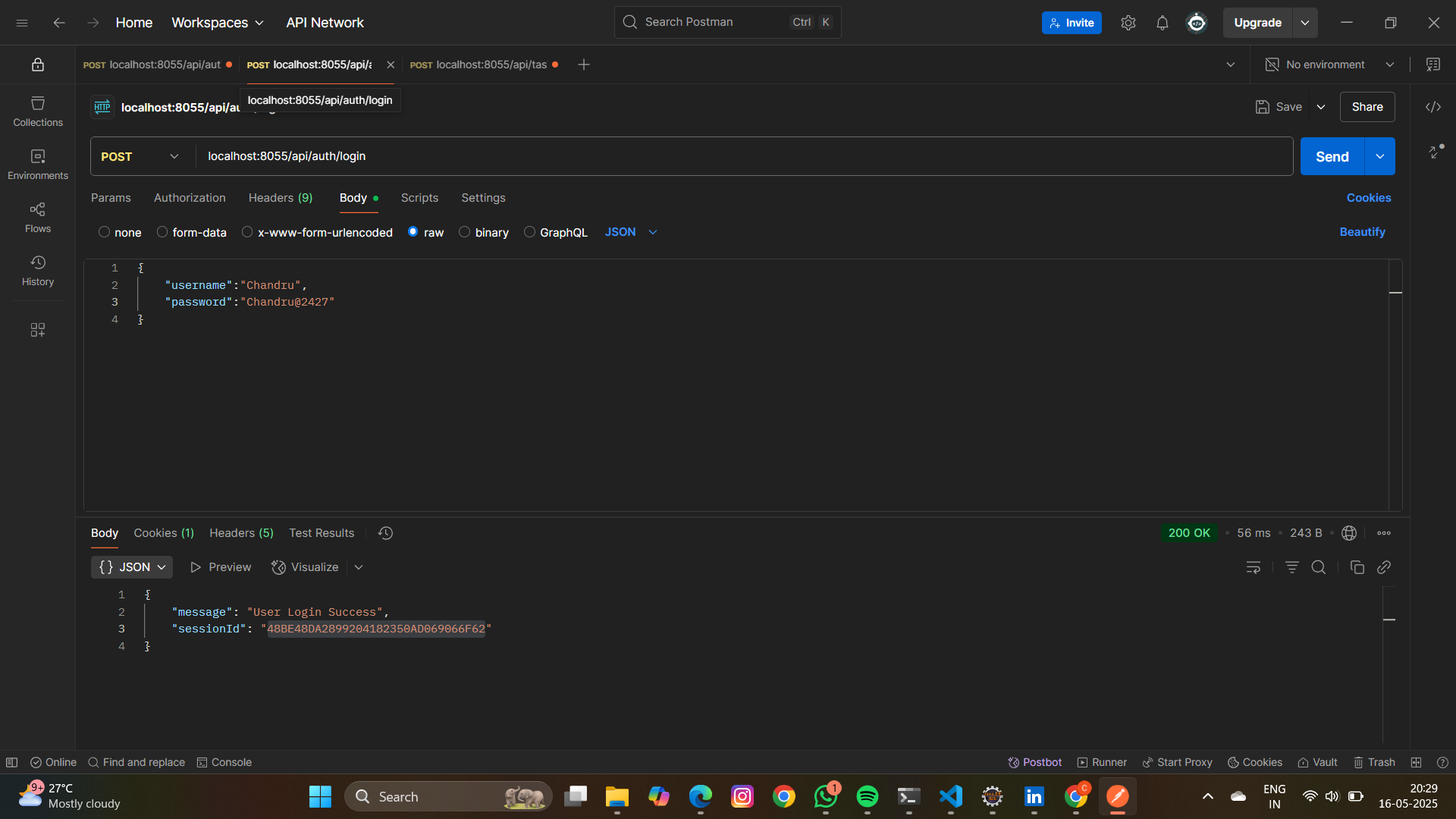Open the Collections sidebar panel
Viewport: 1456px width, 819px height.
pos(38,111)
